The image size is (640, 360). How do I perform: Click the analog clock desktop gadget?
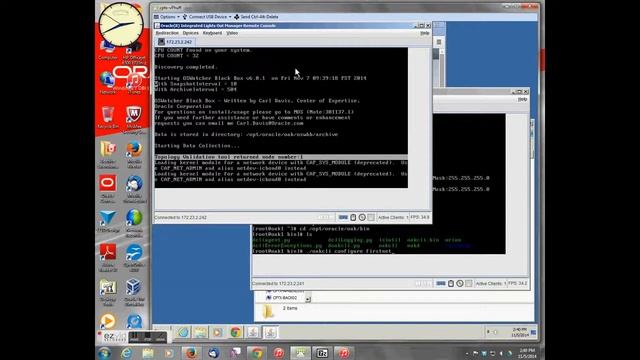(121, 24)
